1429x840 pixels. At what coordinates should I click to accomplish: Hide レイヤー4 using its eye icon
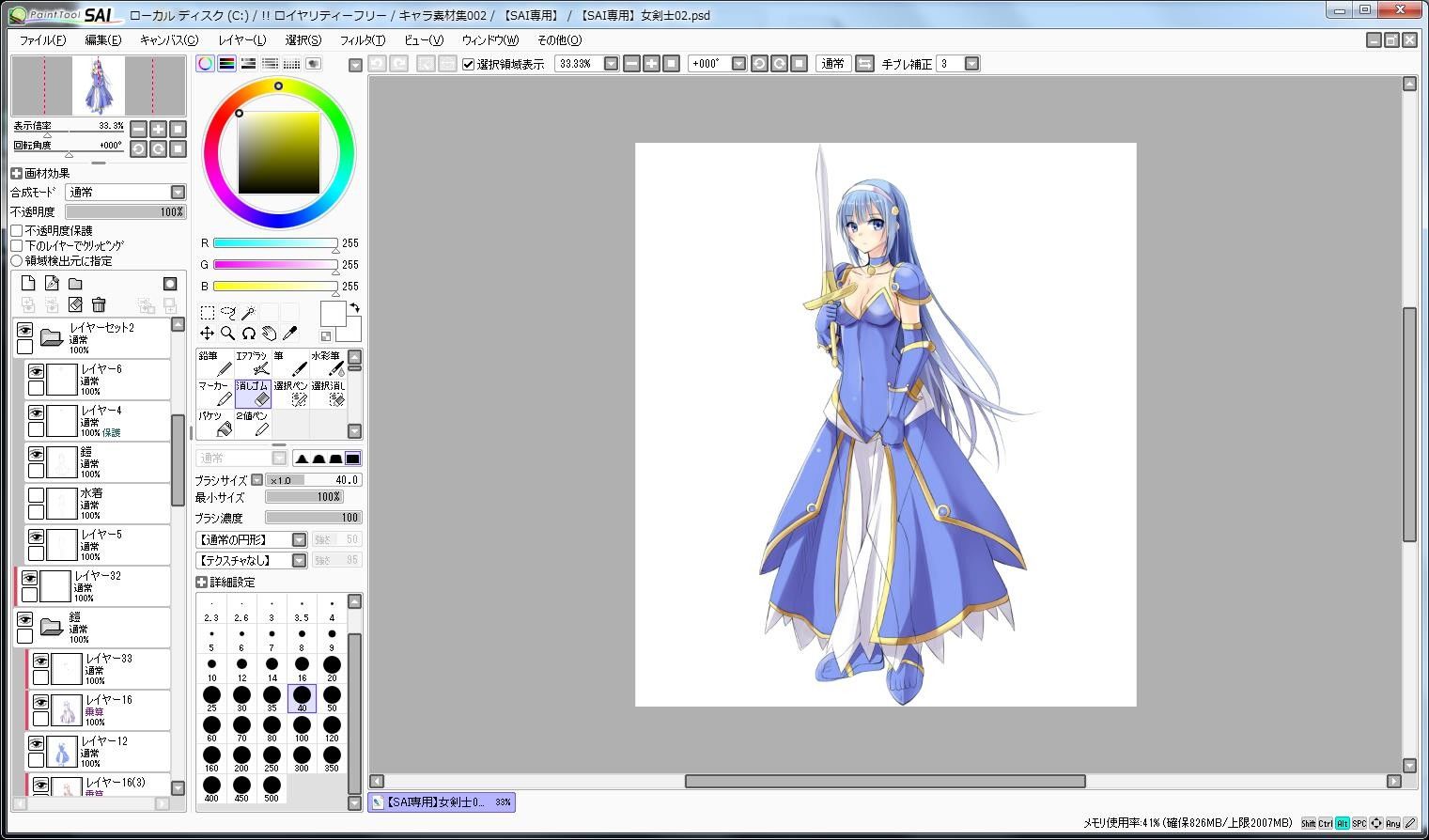36,413
